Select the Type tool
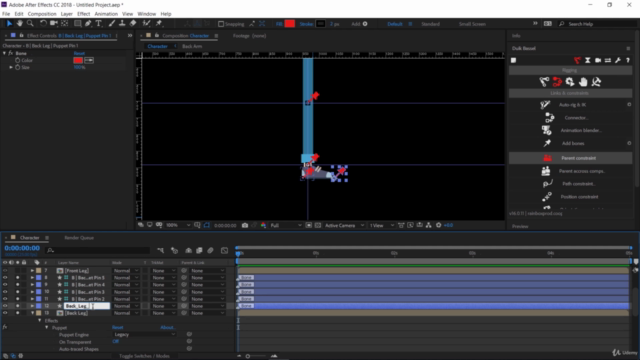Image resolution: width=640 pixels, height=360 pixels. click(x=98, y=24)
